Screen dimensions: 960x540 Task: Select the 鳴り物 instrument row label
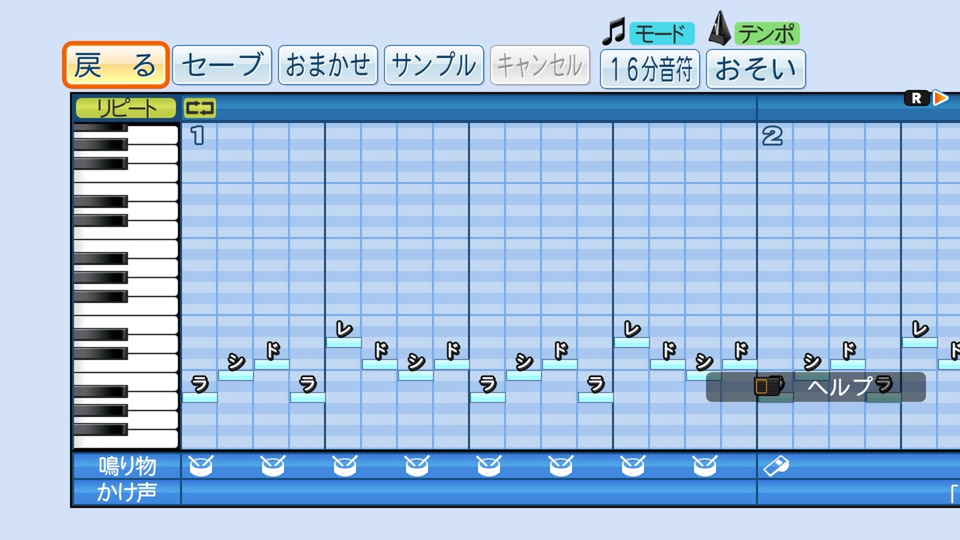coord(127,467)
